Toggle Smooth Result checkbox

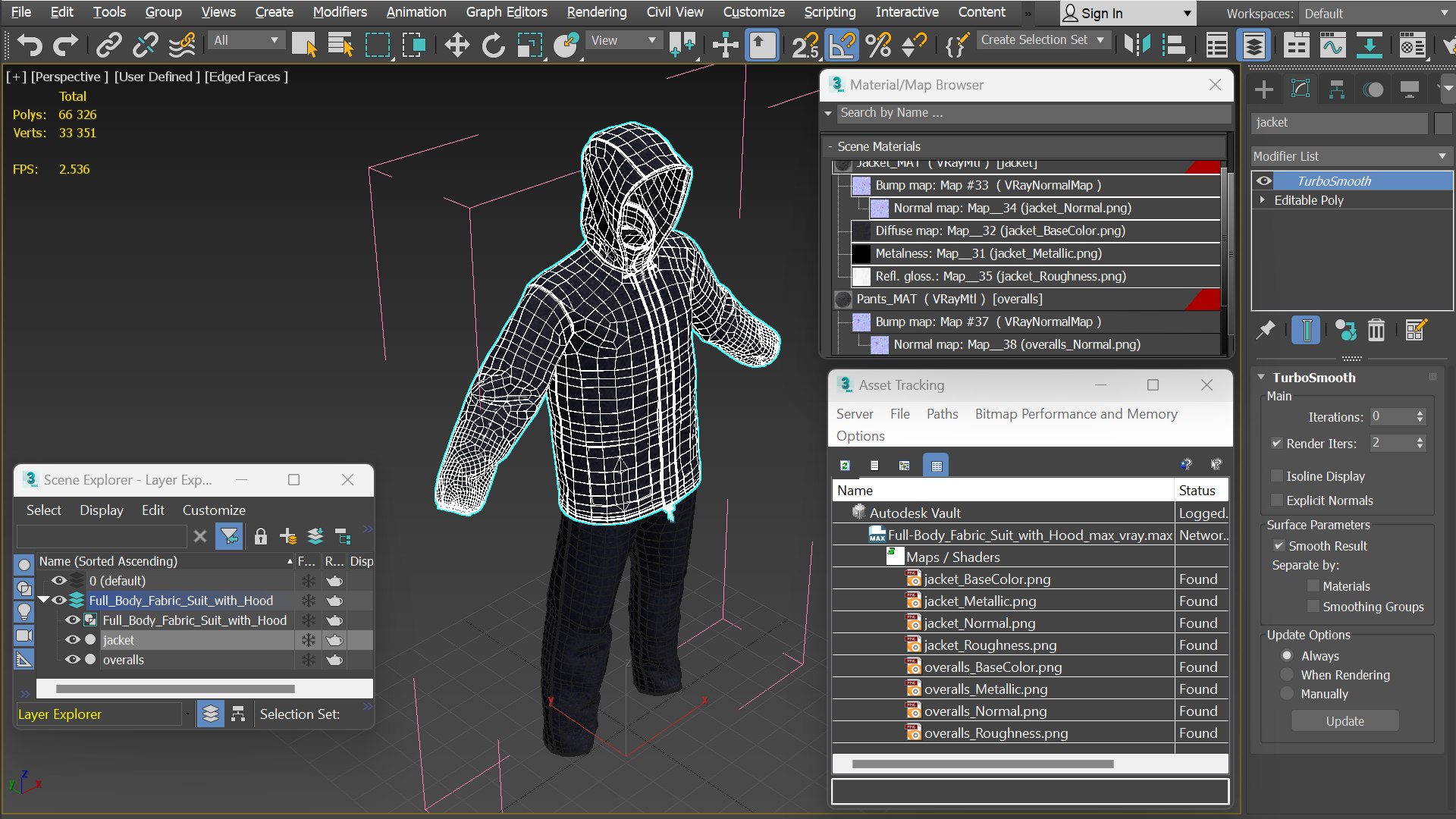pos(1279,546)
